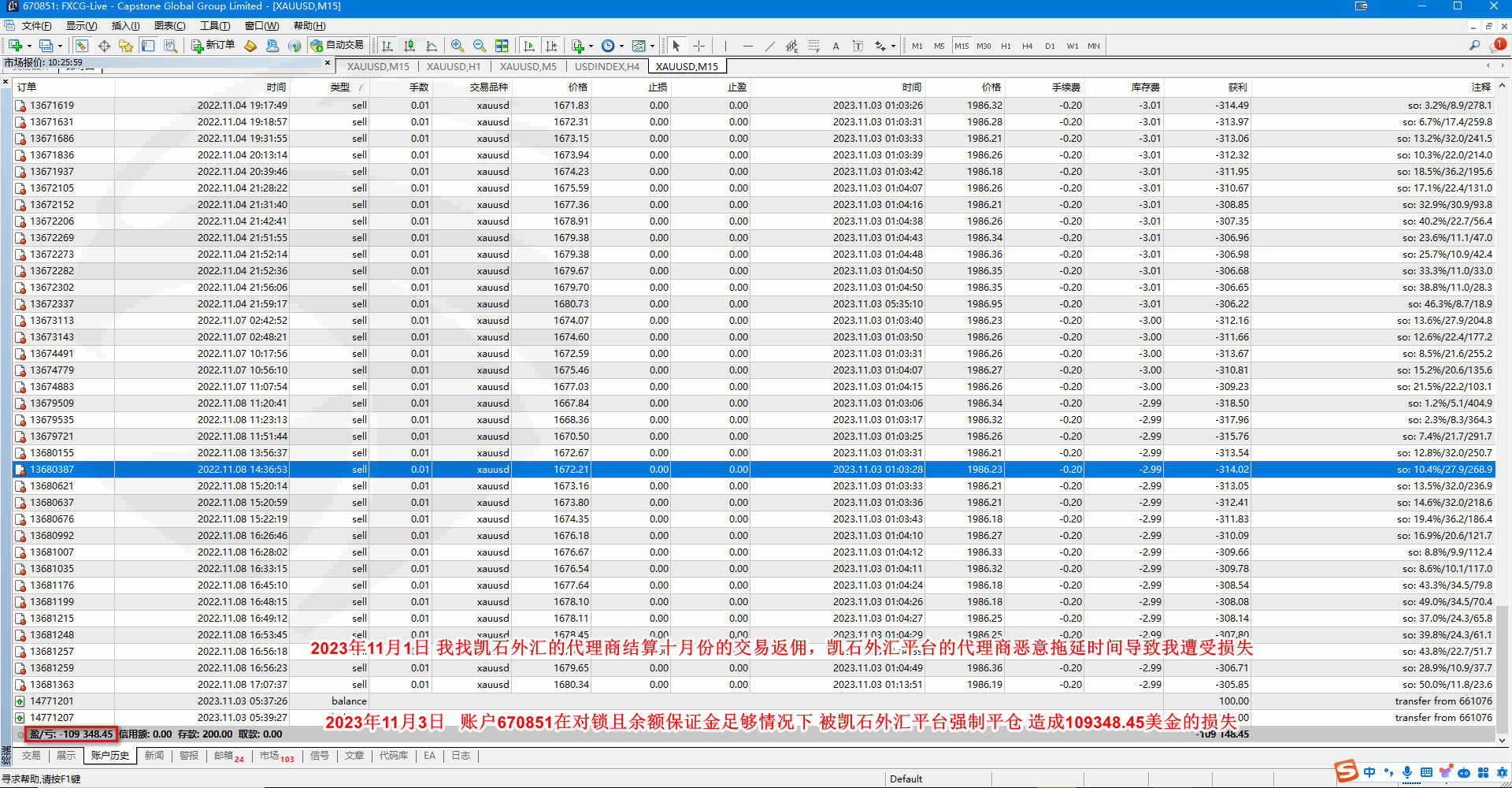1512x788 pixels.
Task: Click the table scrollbar down arrow
Action: 1502,740
